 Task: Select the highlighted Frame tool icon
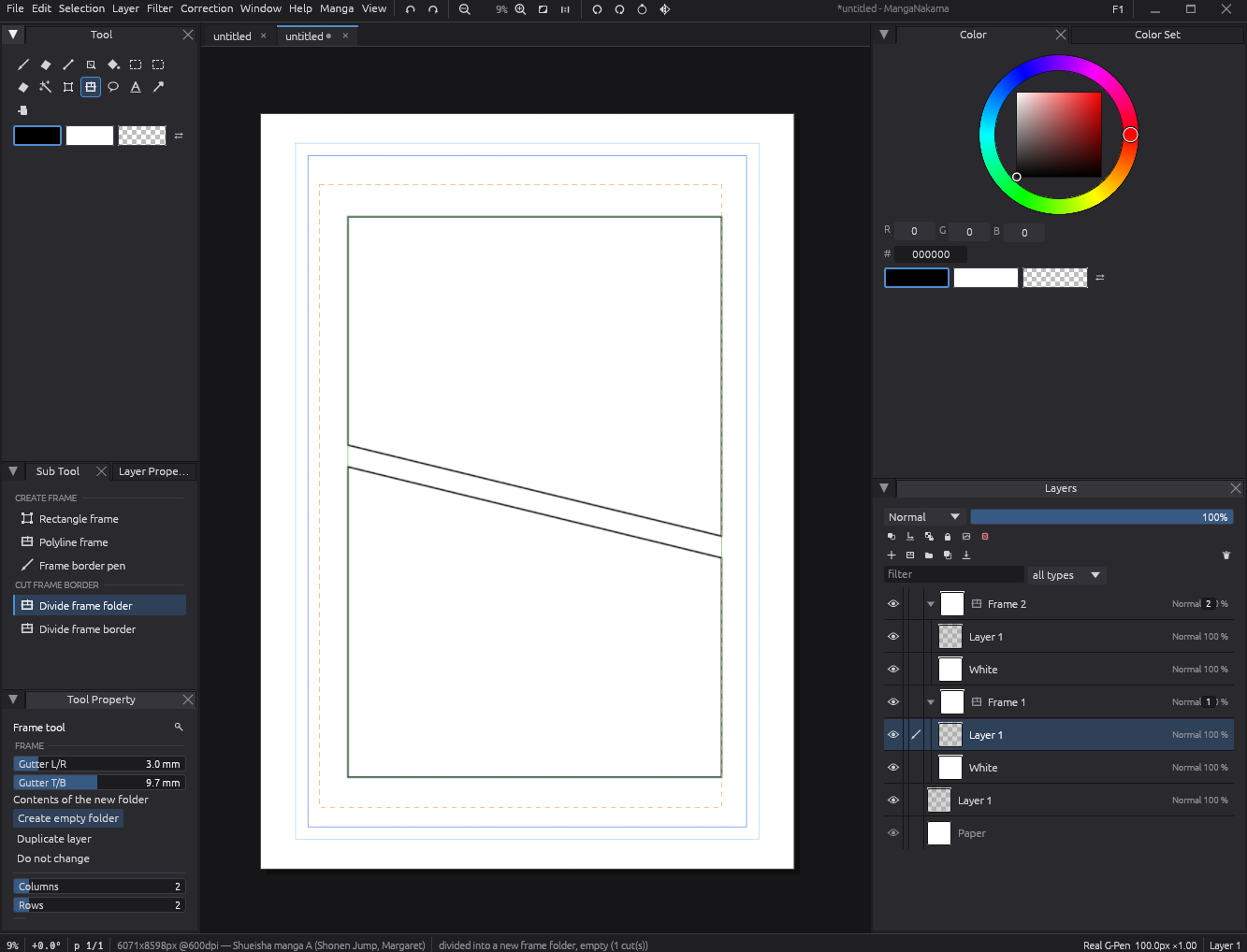click(91, 87)
